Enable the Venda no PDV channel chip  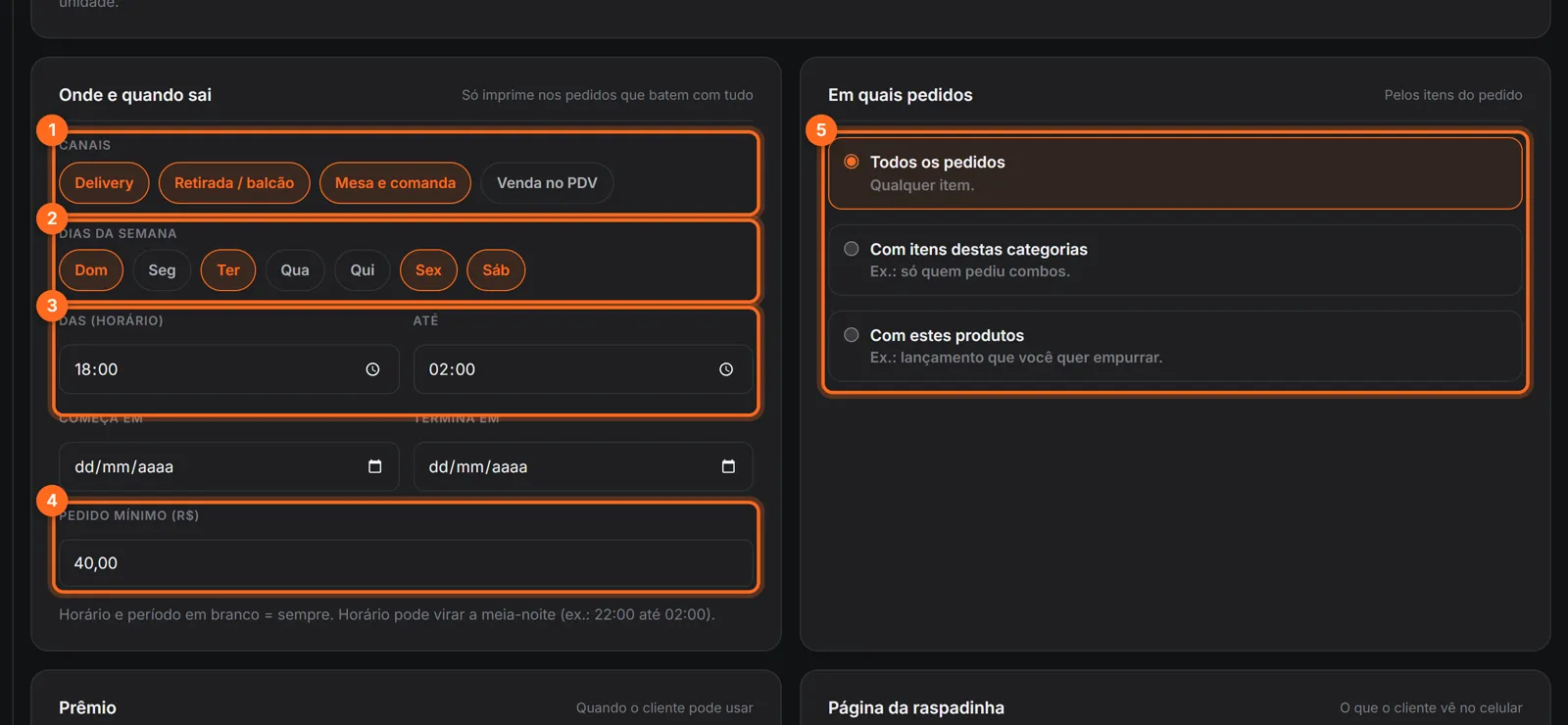547,183
